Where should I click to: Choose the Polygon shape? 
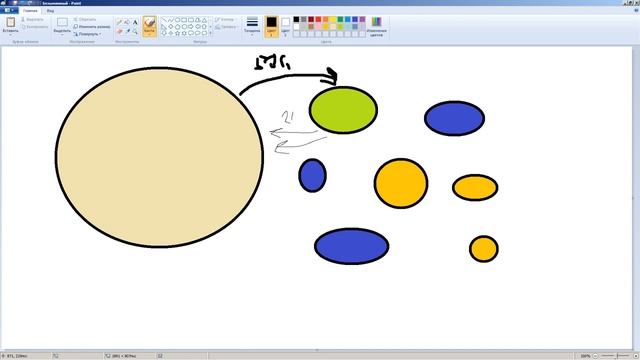[198, 20]
